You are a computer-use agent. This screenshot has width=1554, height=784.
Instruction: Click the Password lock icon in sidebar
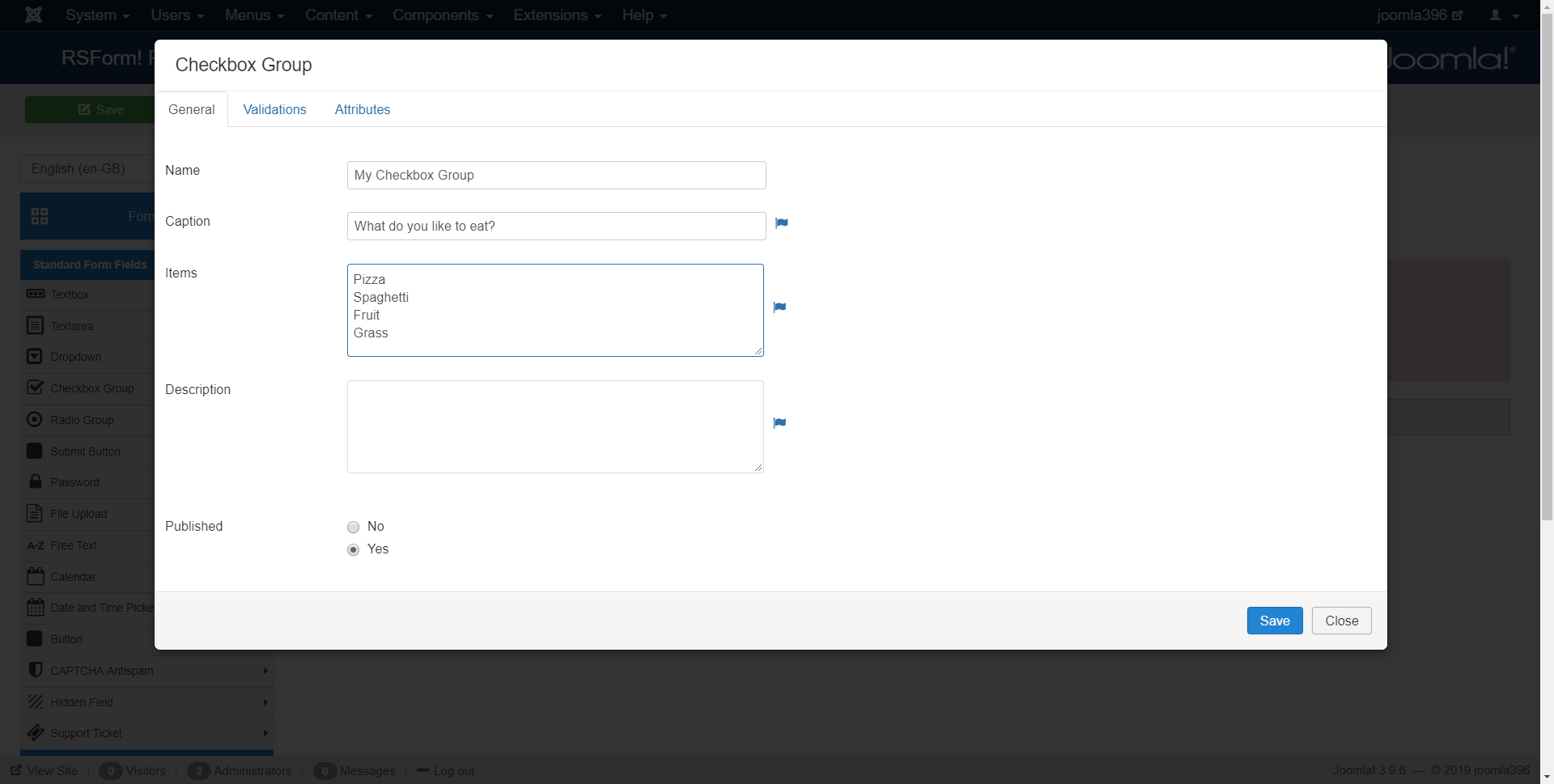coord(35,482)
